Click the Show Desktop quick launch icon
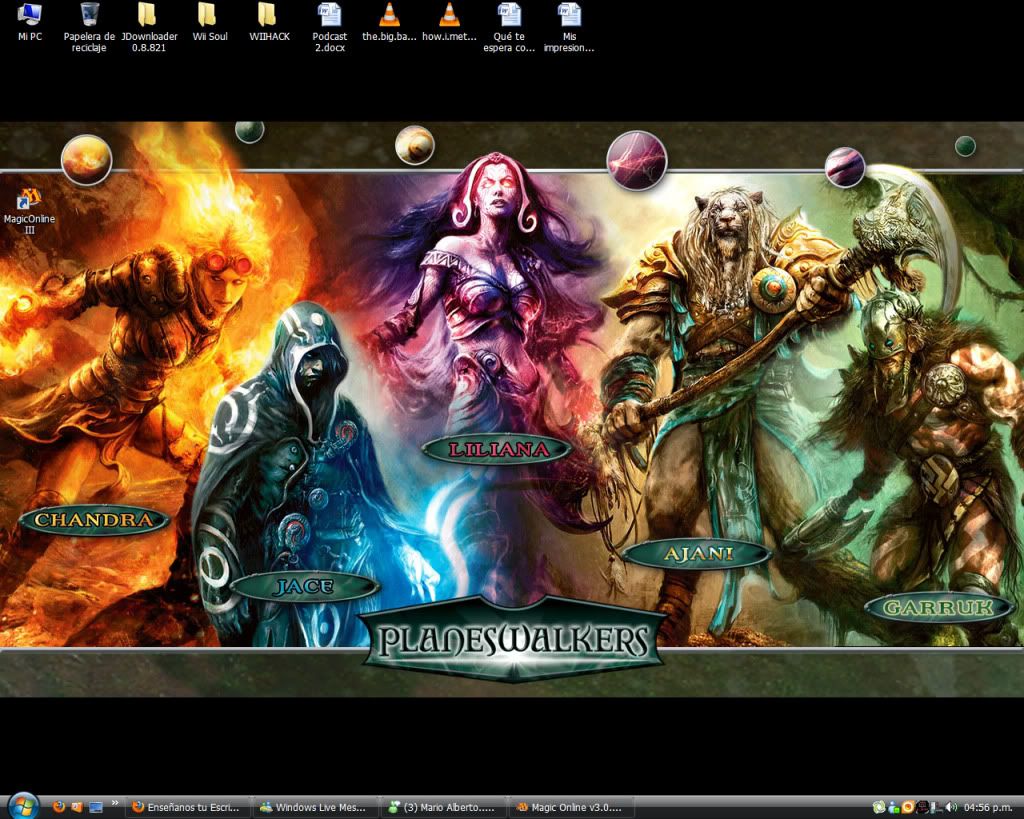The height and width of the screenshot is (819, 1024). (x=96, y=807)
